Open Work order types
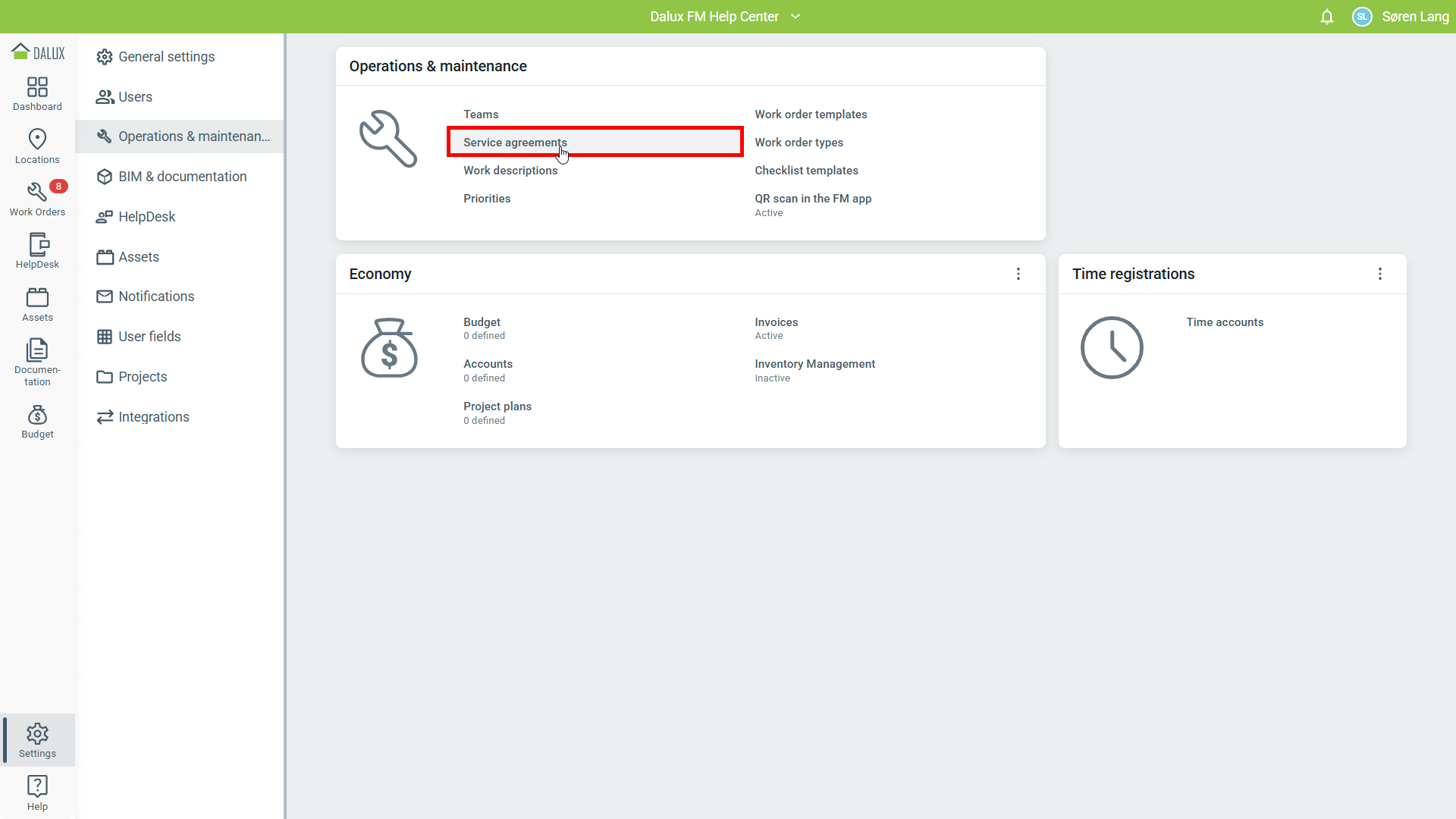 click(x=799, y=143)
